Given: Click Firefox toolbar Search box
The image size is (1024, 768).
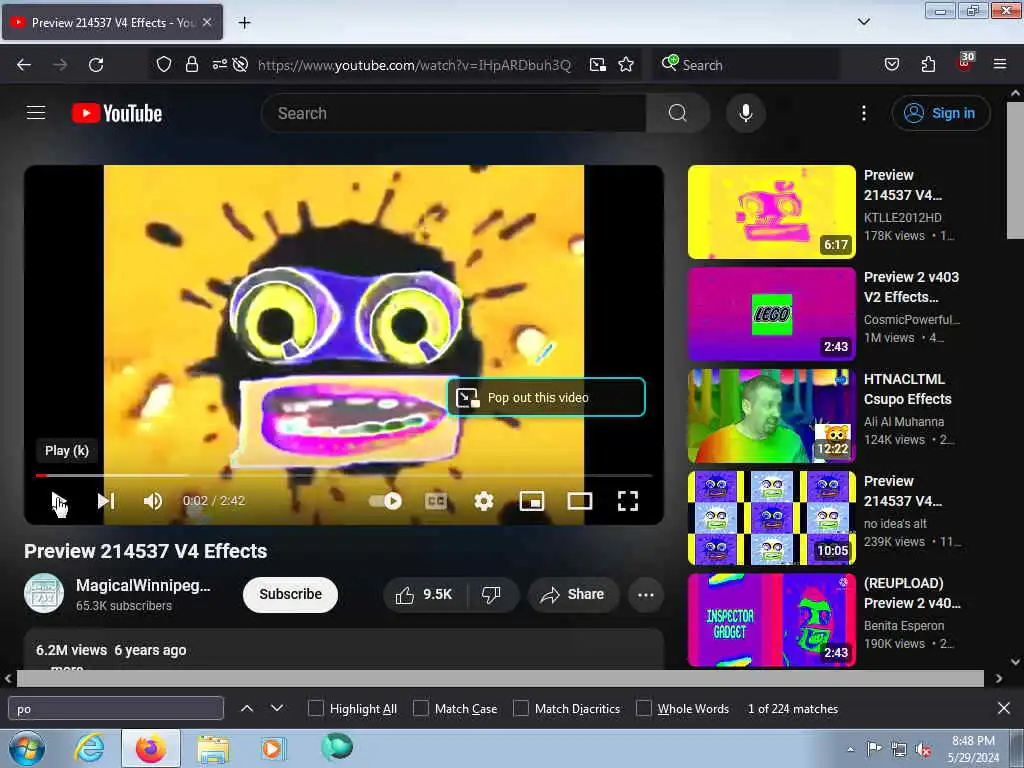Looking at the screenshot, I should coord(746,65).
